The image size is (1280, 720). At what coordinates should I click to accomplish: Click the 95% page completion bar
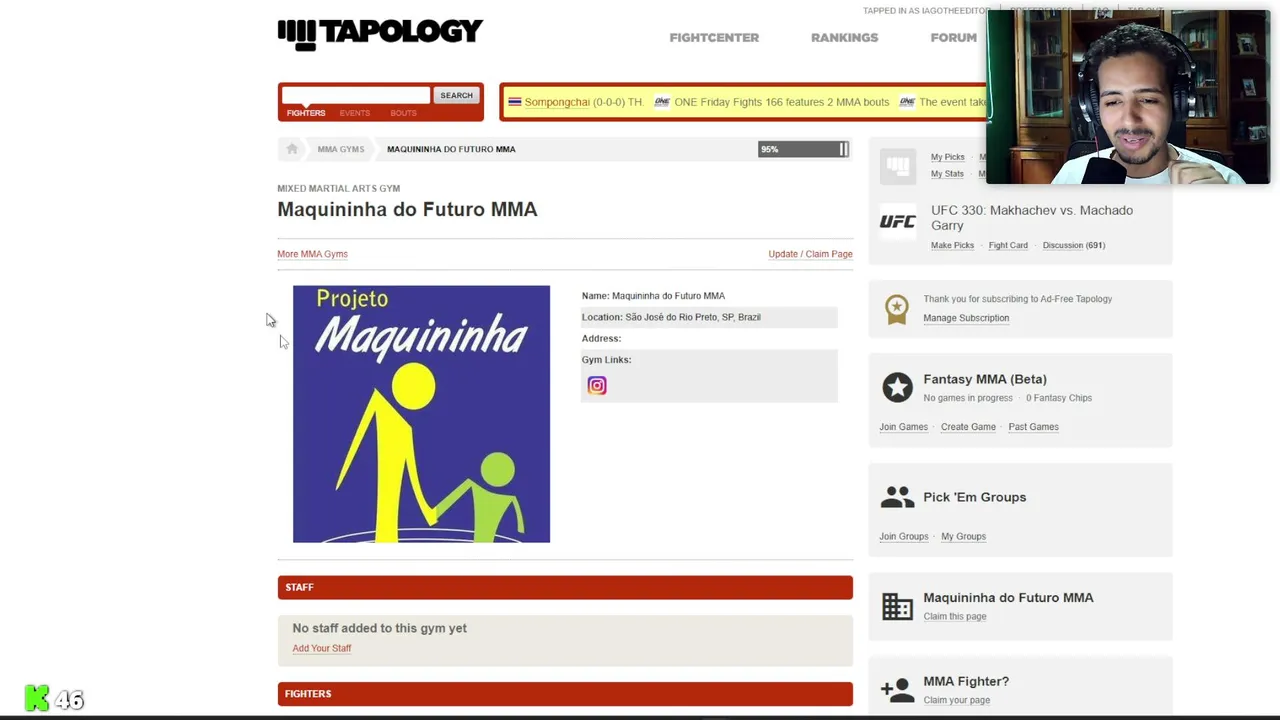click(803, 149)
